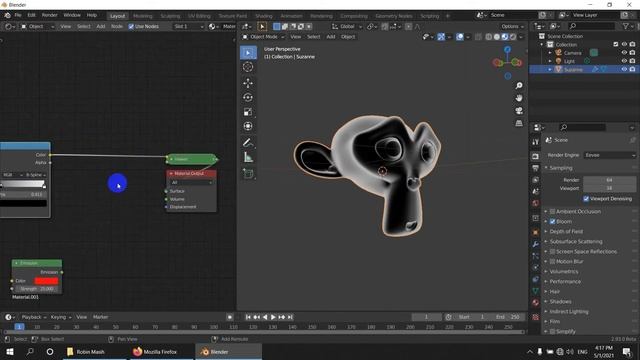Expand the Volumetrics panel
This screenshot has width=640, height=360.
(x=563, y=271)
